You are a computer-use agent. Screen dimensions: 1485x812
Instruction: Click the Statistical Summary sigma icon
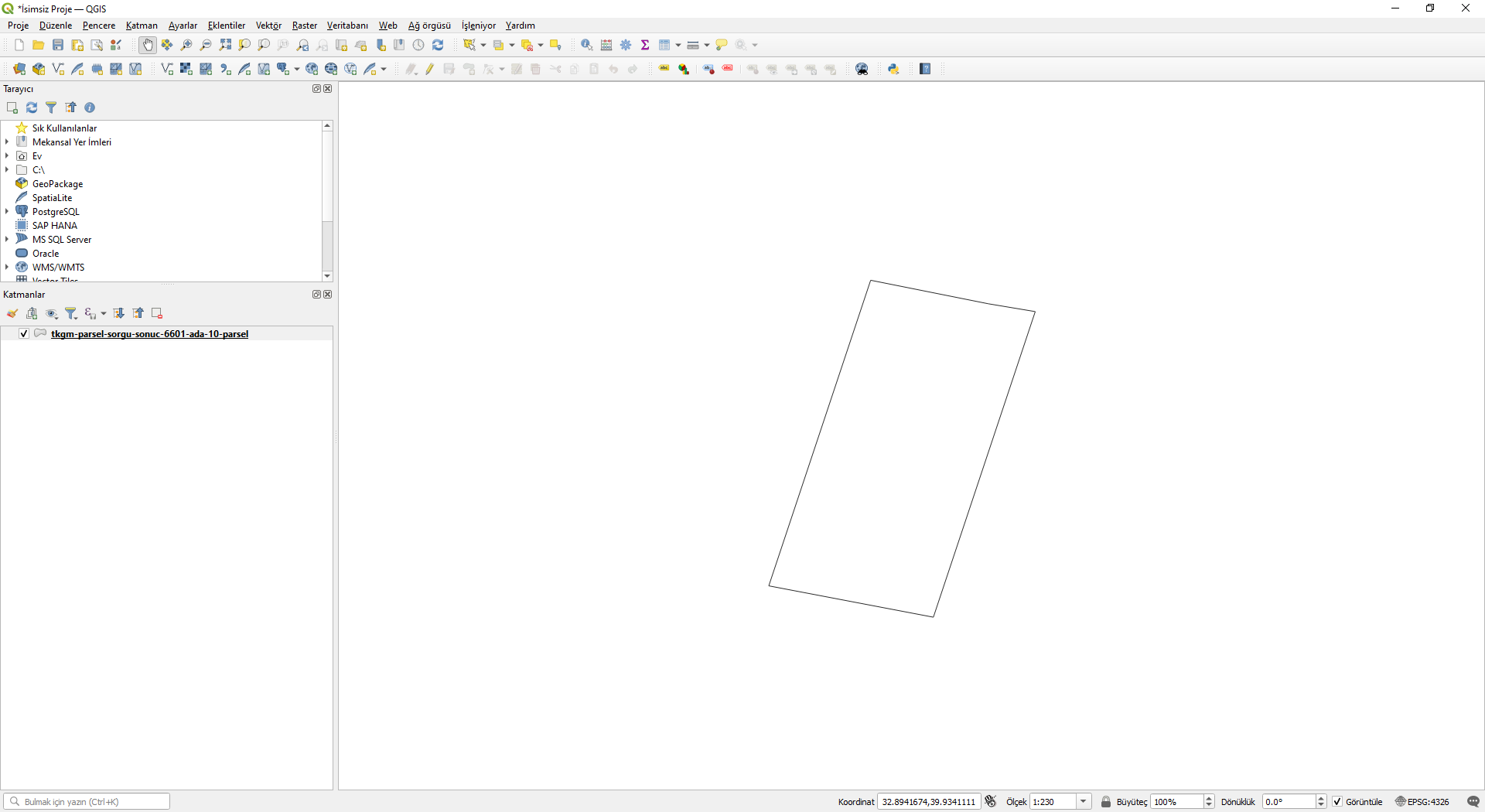coord(645,45)
